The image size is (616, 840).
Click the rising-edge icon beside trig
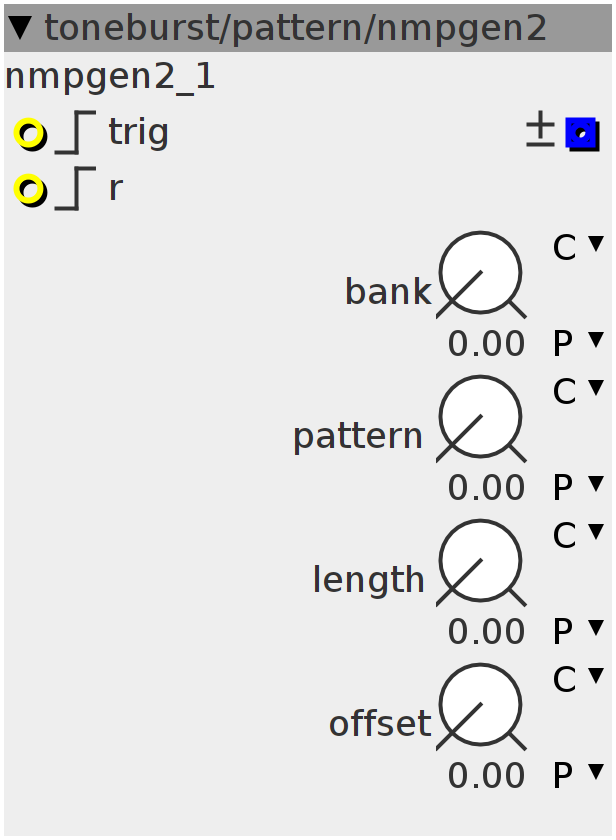click(76, 132)
